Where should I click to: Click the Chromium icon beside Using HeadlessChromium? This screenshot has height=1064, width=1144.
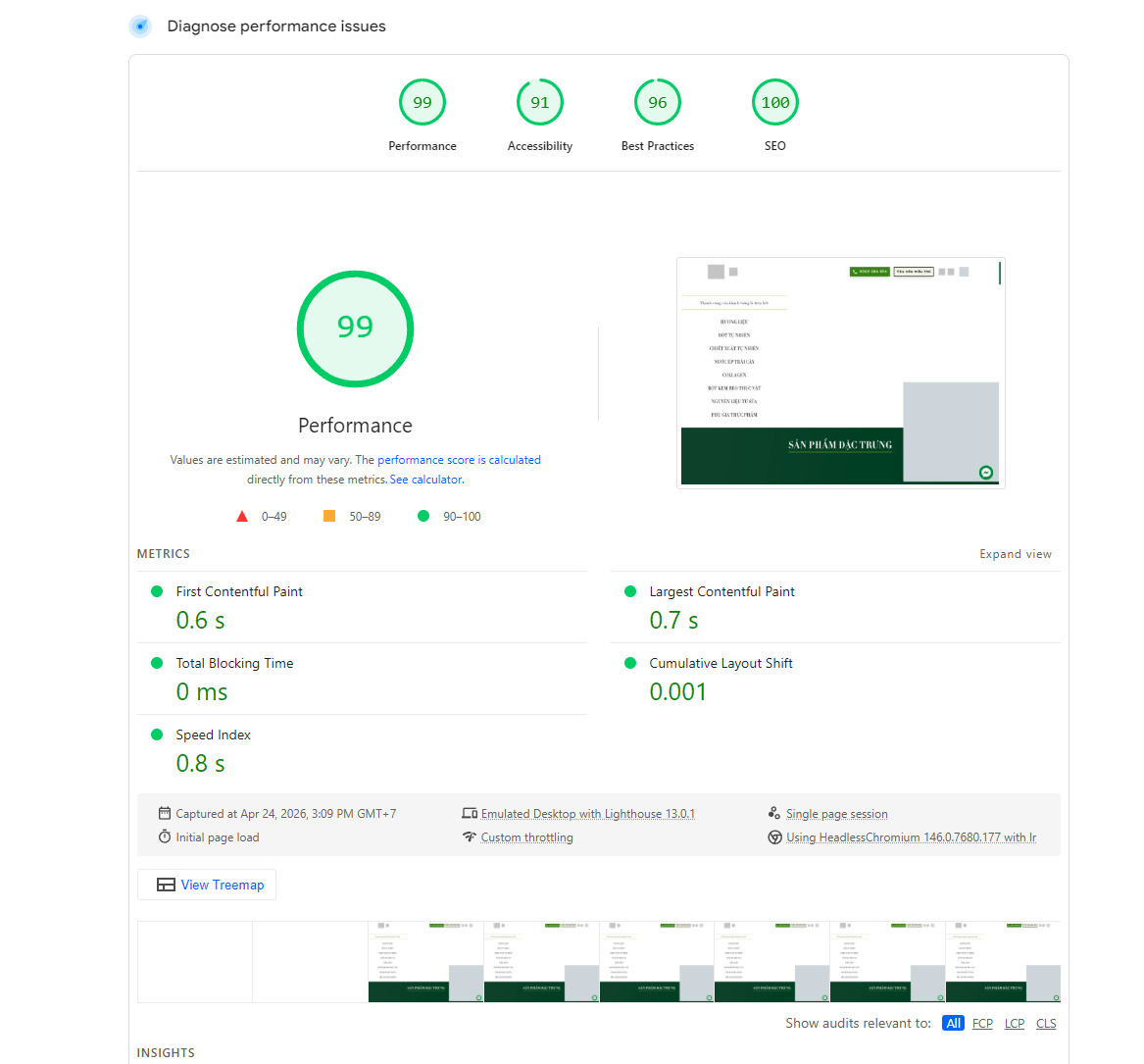tap(774, 837)
